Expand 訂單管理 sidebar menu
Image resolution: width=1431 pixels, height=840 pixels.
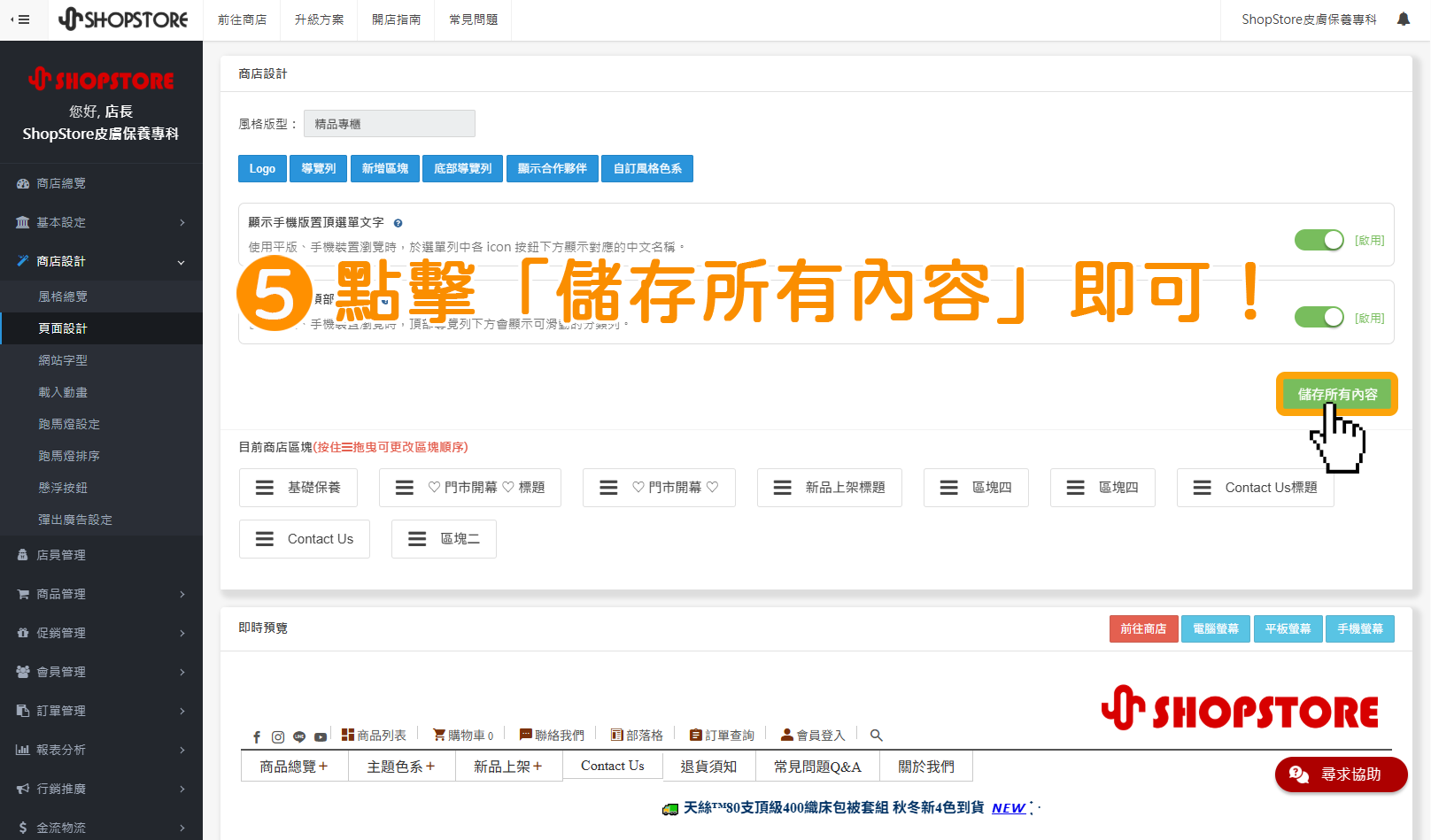tap(101, 711)
